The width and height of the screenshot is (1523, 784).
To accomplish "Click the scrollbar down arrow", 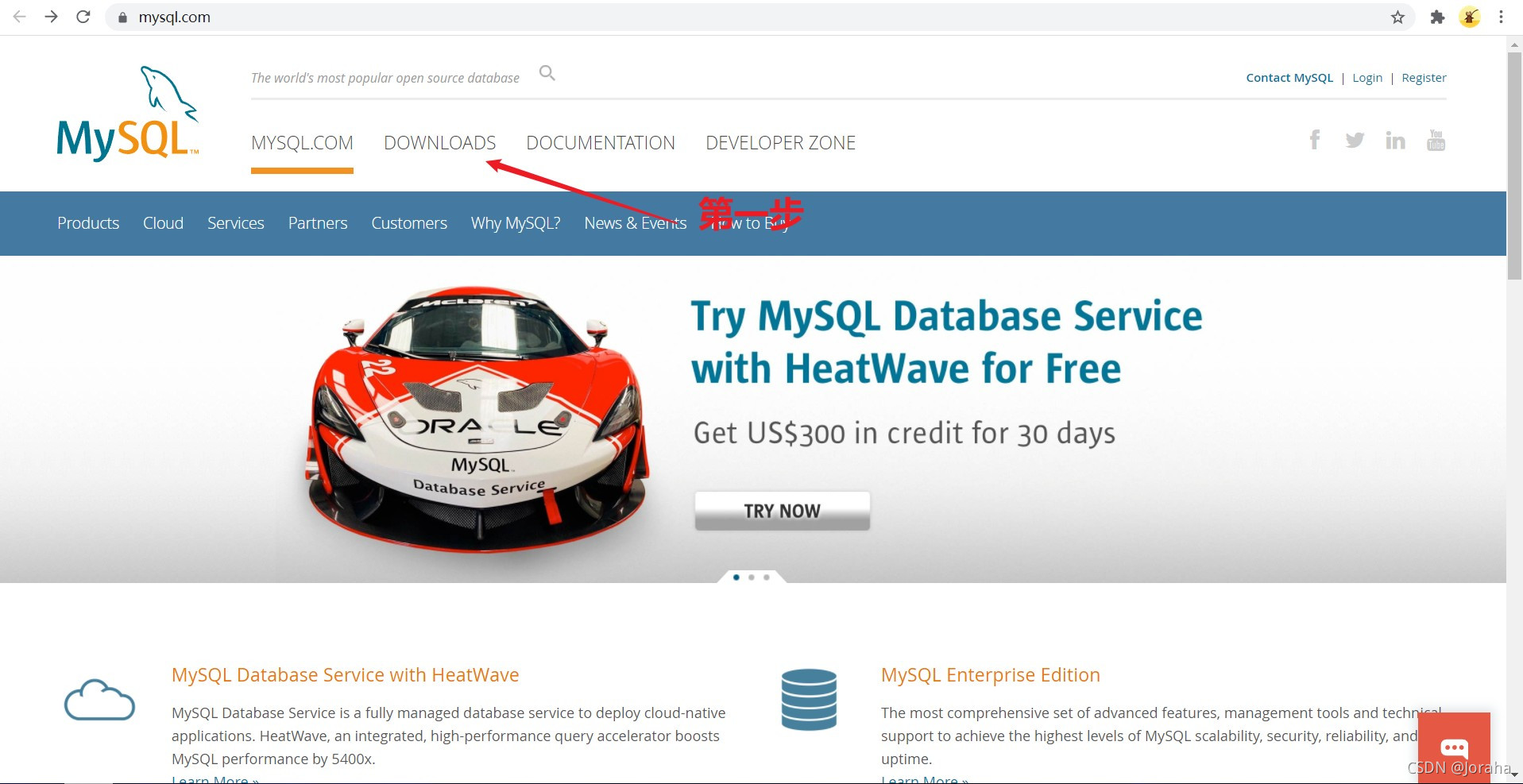I will 1514,774.
